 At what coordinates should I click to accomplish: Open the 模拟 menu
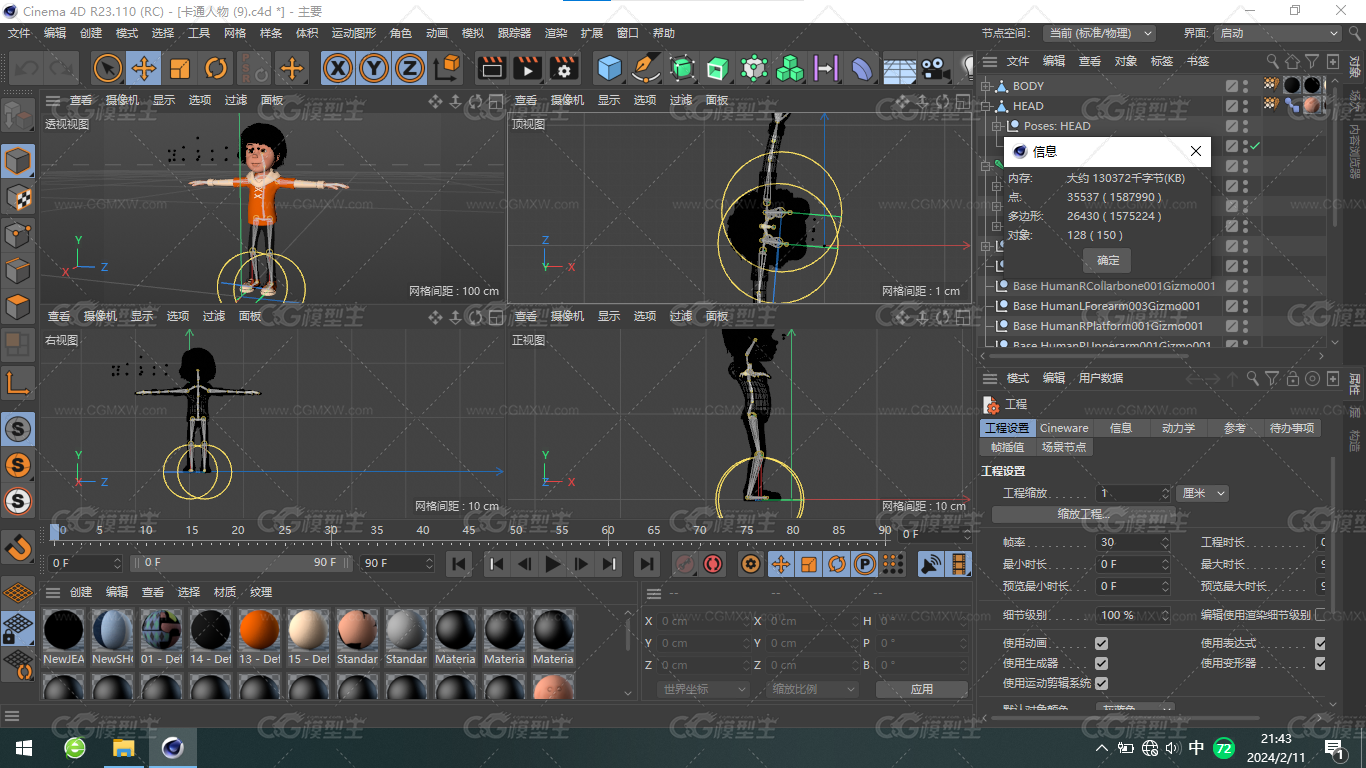[473, 33]
